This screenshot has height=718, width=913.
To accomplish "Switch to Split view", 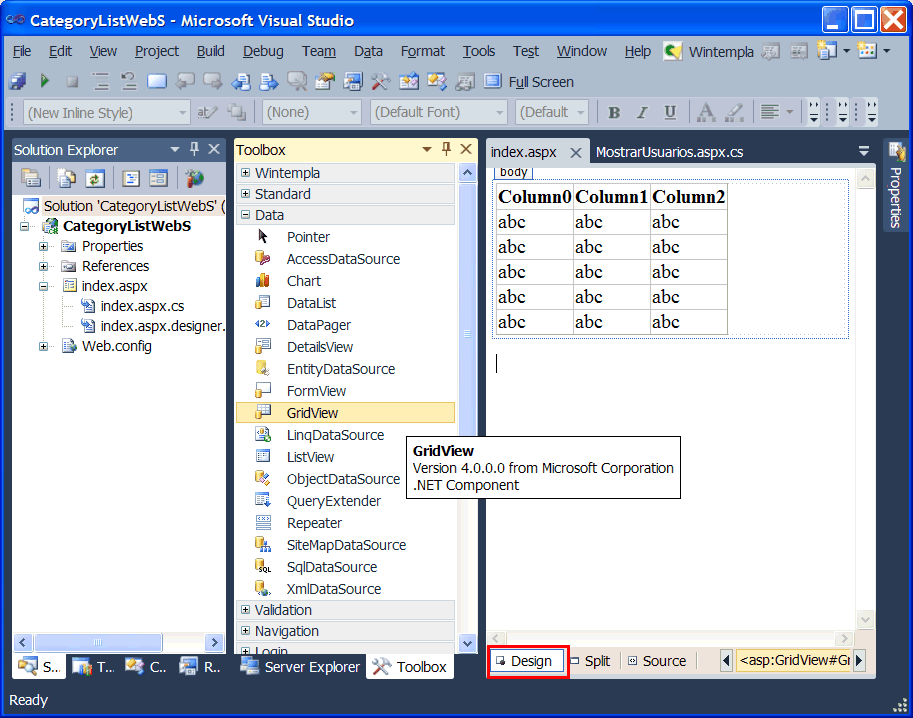I will (x=591, y=662).
